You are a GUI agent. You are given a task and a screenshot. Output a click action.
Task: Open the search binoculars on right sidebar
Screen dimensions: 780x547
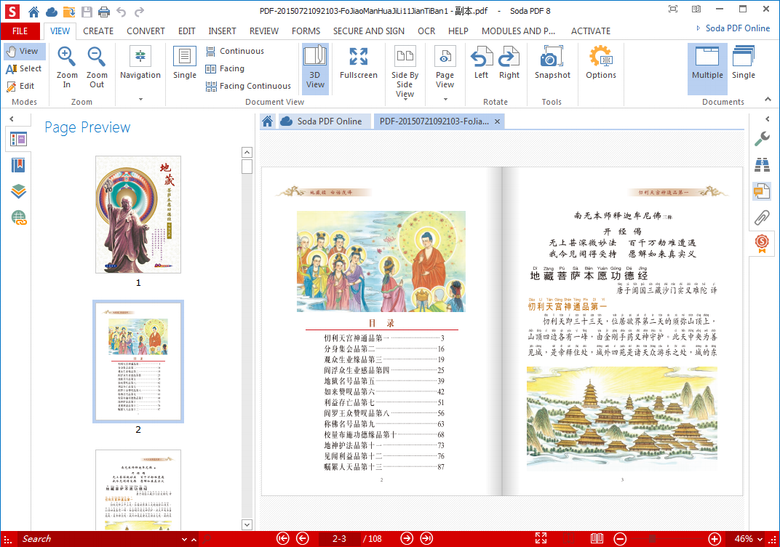pyautogui.click(x=762, y=165)
